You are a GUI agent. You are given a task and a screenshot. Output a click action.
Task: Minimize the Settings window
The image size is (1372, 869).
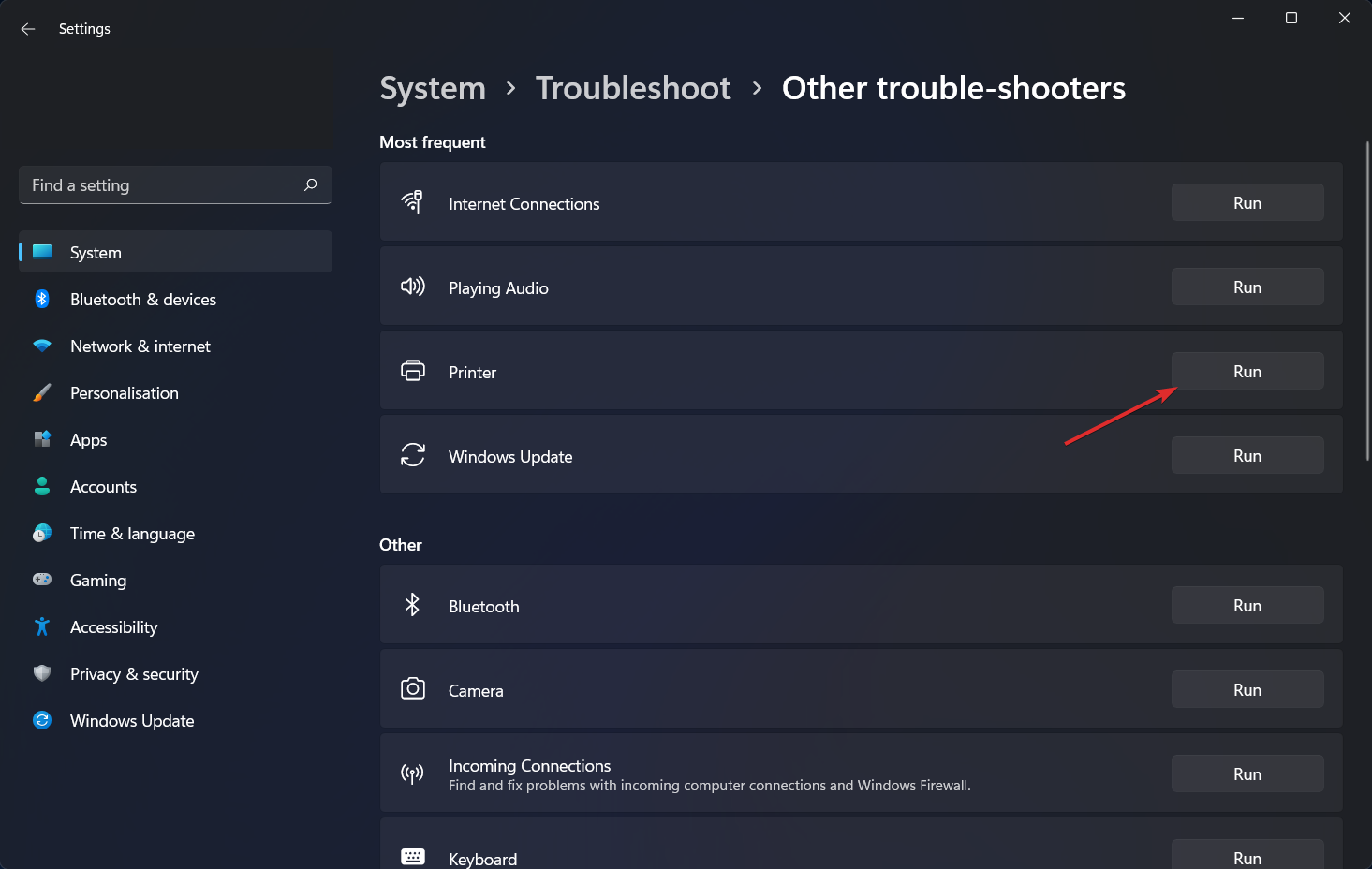(1238, 18)
